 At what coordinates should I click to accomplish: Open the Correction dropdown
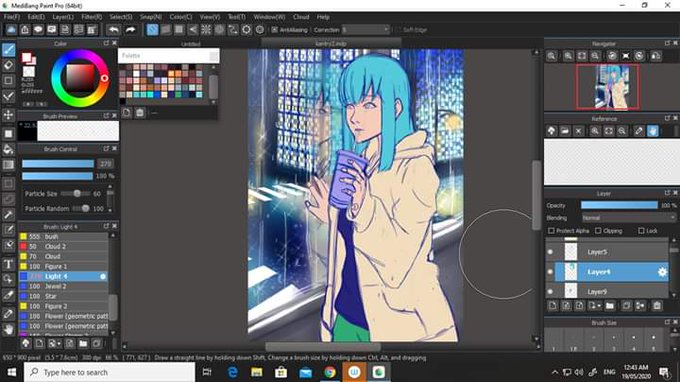pyautogui.click(x=365, y=29)
